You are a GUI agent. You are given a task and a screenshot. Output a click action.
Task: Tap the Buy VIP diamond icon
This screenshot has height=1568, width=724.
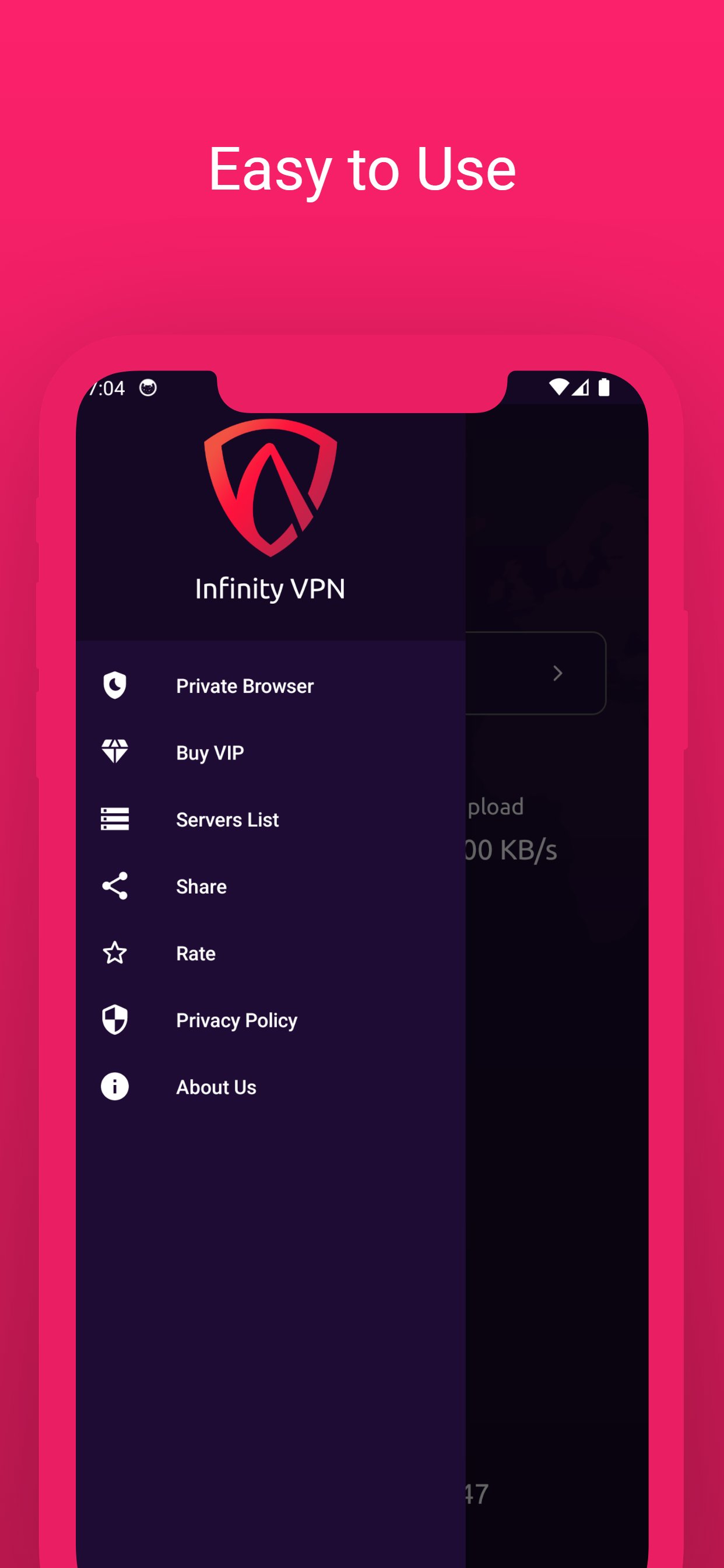tap(114, 752)
